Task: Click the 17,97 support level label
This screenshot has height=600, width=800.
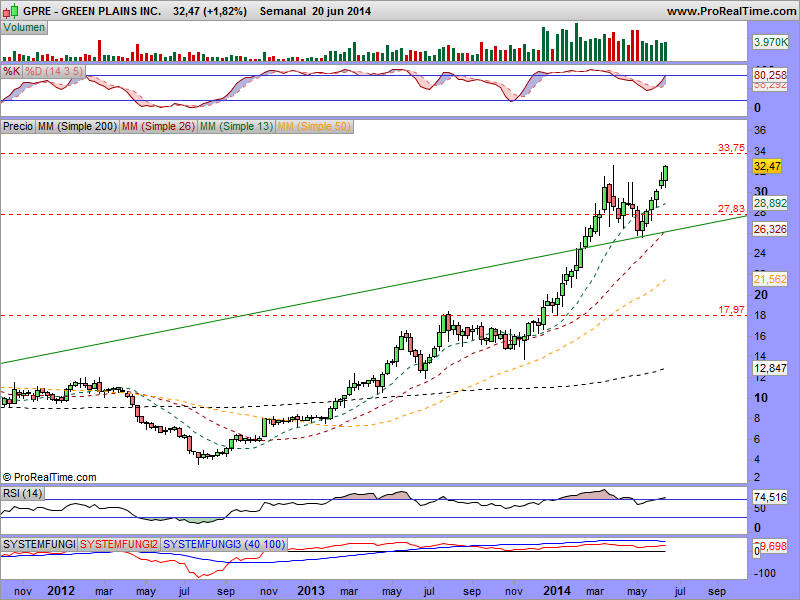Action: [x=731, y=310]
